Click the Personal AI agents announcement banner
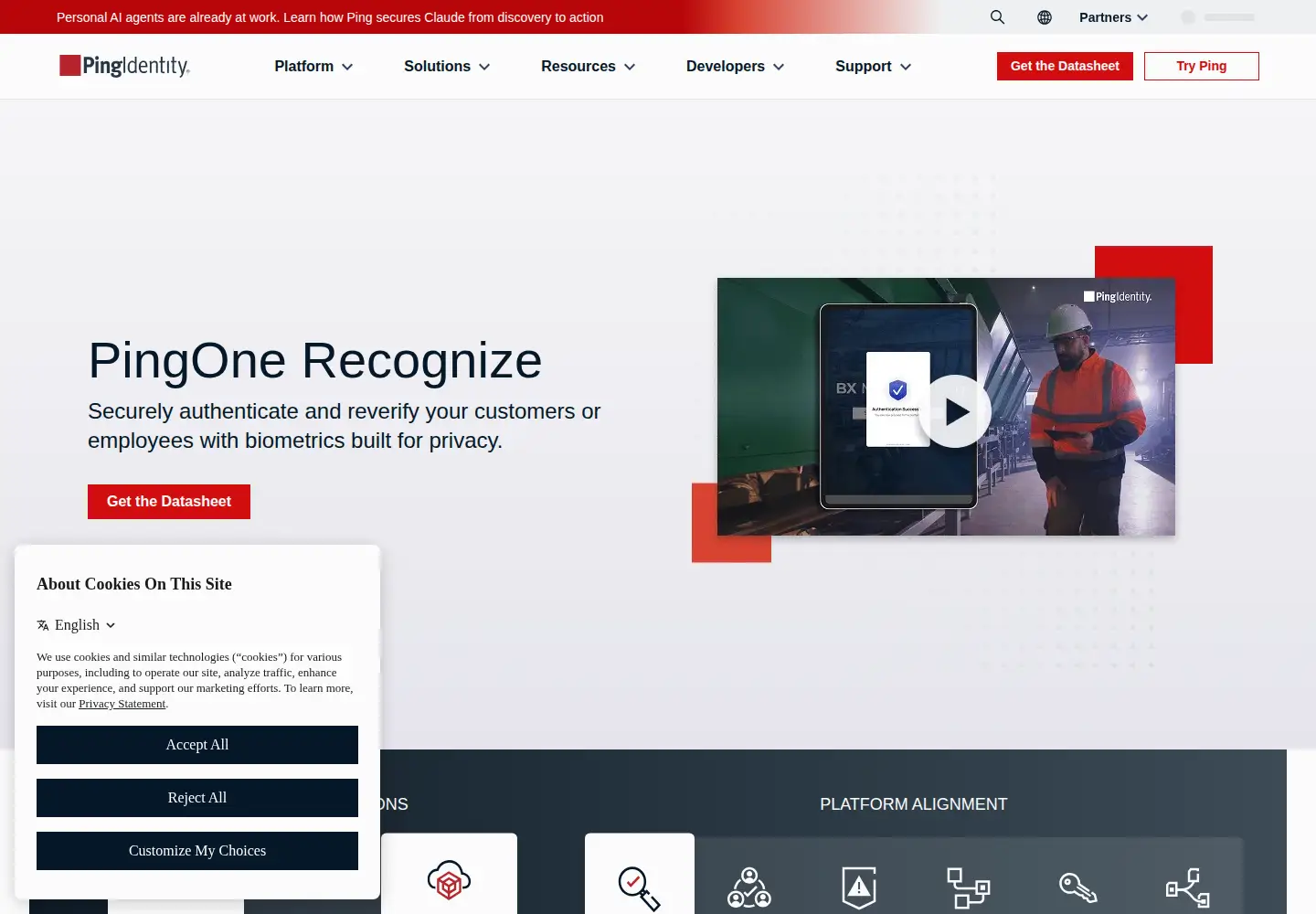Viewport: 1316px width, 914px height. (x=330, y=17)
